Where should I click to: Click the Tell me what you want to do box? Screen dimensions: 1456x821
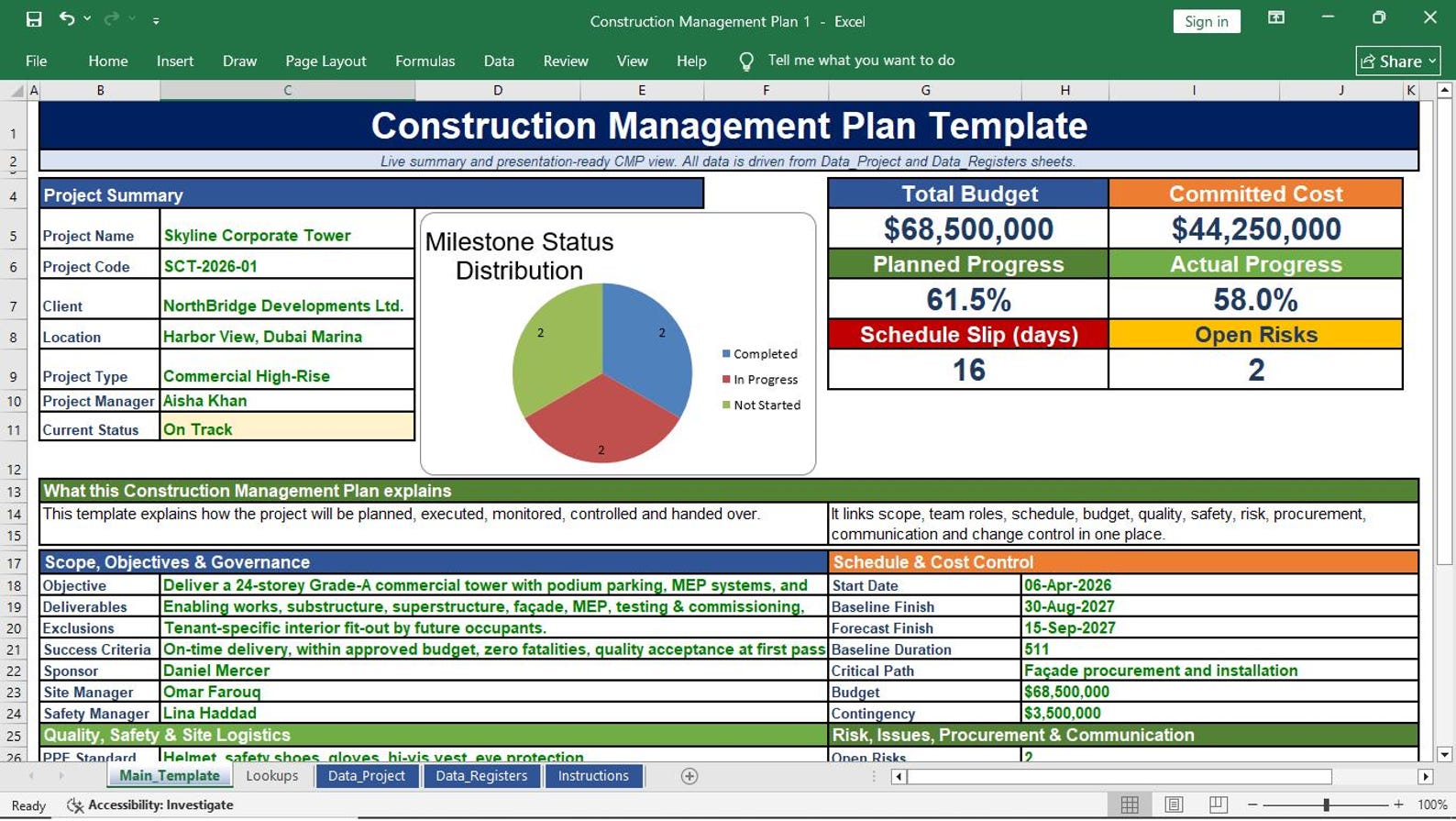861,61
